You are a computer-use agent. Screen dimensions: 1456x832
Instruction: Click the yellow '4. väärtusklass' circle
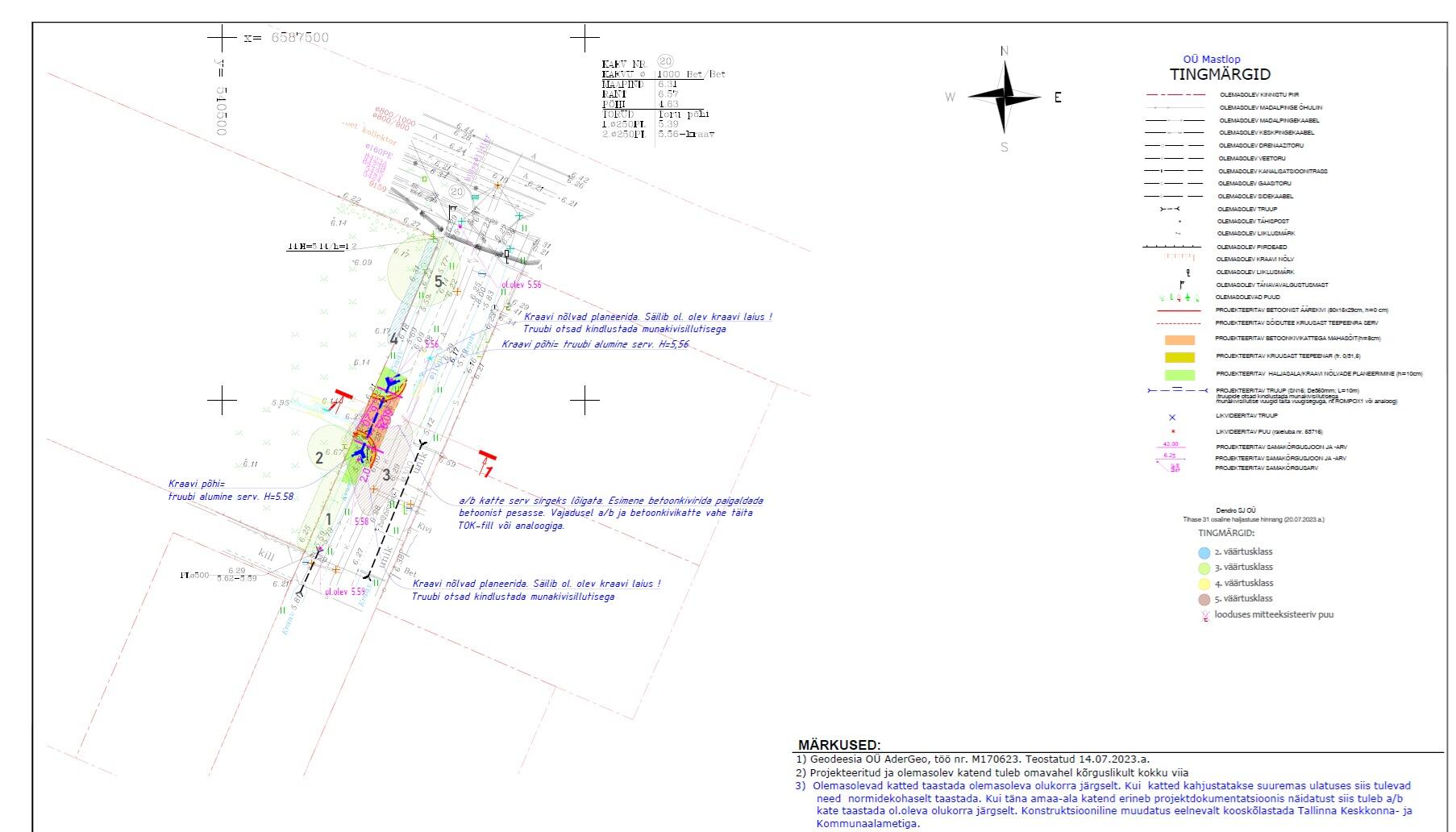pos(1204,584)
